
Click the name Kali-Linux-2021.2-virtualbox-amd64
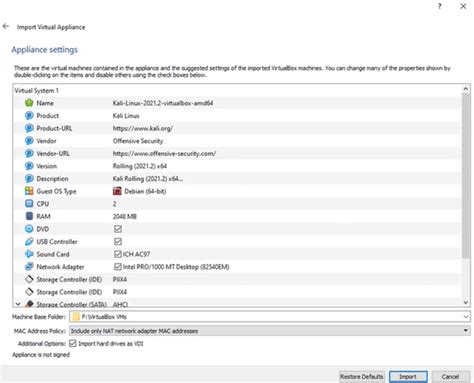(163, 103)
